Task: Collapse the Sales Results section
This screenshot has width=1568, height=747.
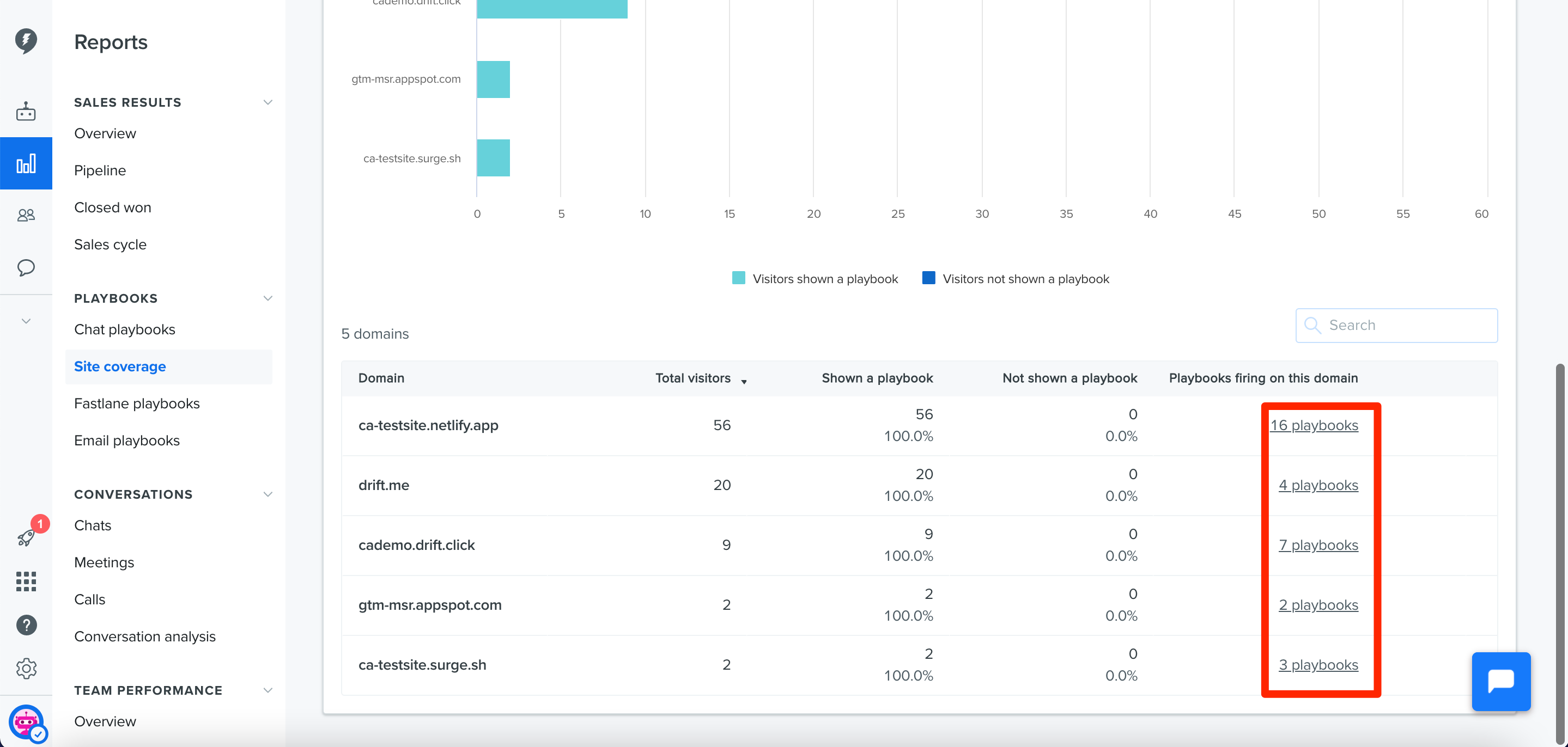Action: coord(268,102)
